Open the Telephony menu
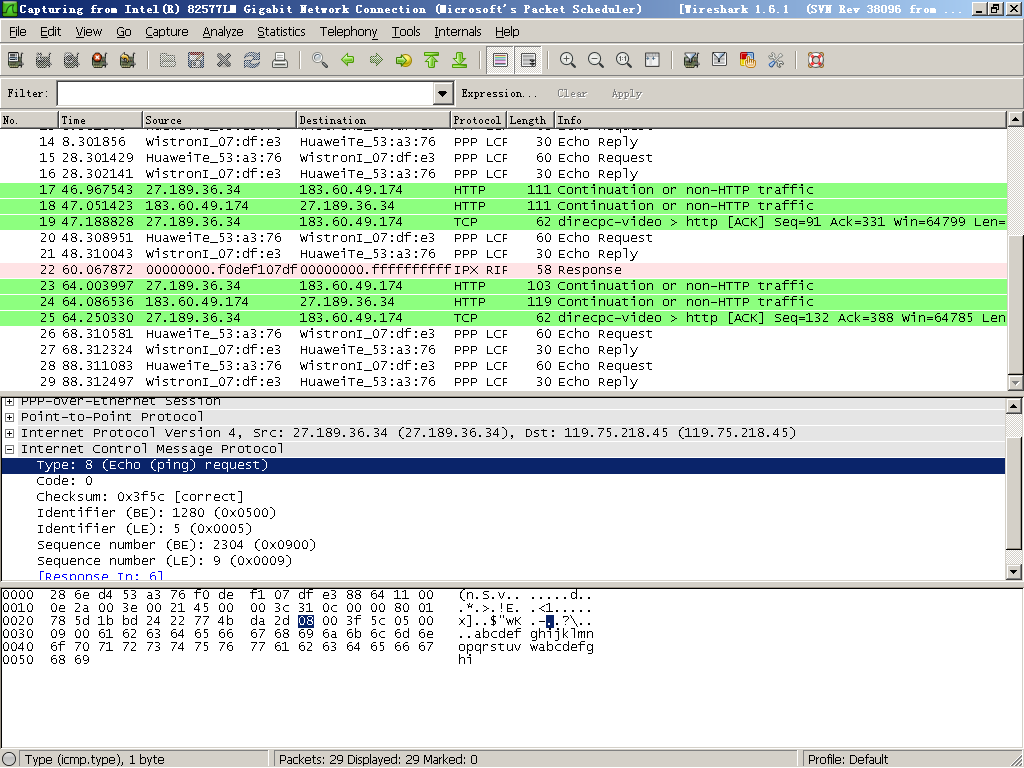Image resolution: width=1024 pixels, height=768 pixels. point(348,31)
